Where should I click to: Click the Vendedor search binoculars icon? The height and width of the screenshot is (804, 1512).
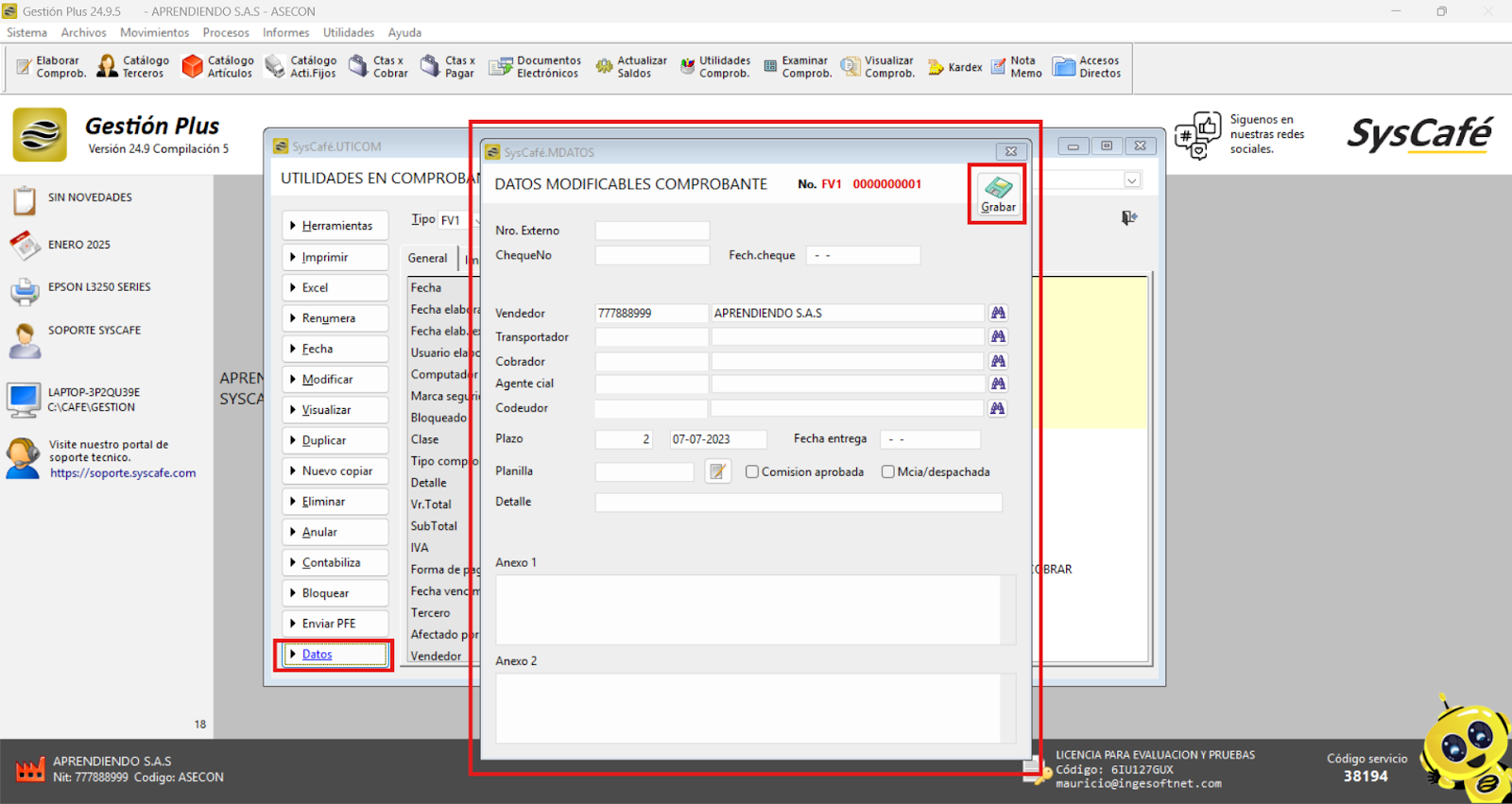pos(998,313)
